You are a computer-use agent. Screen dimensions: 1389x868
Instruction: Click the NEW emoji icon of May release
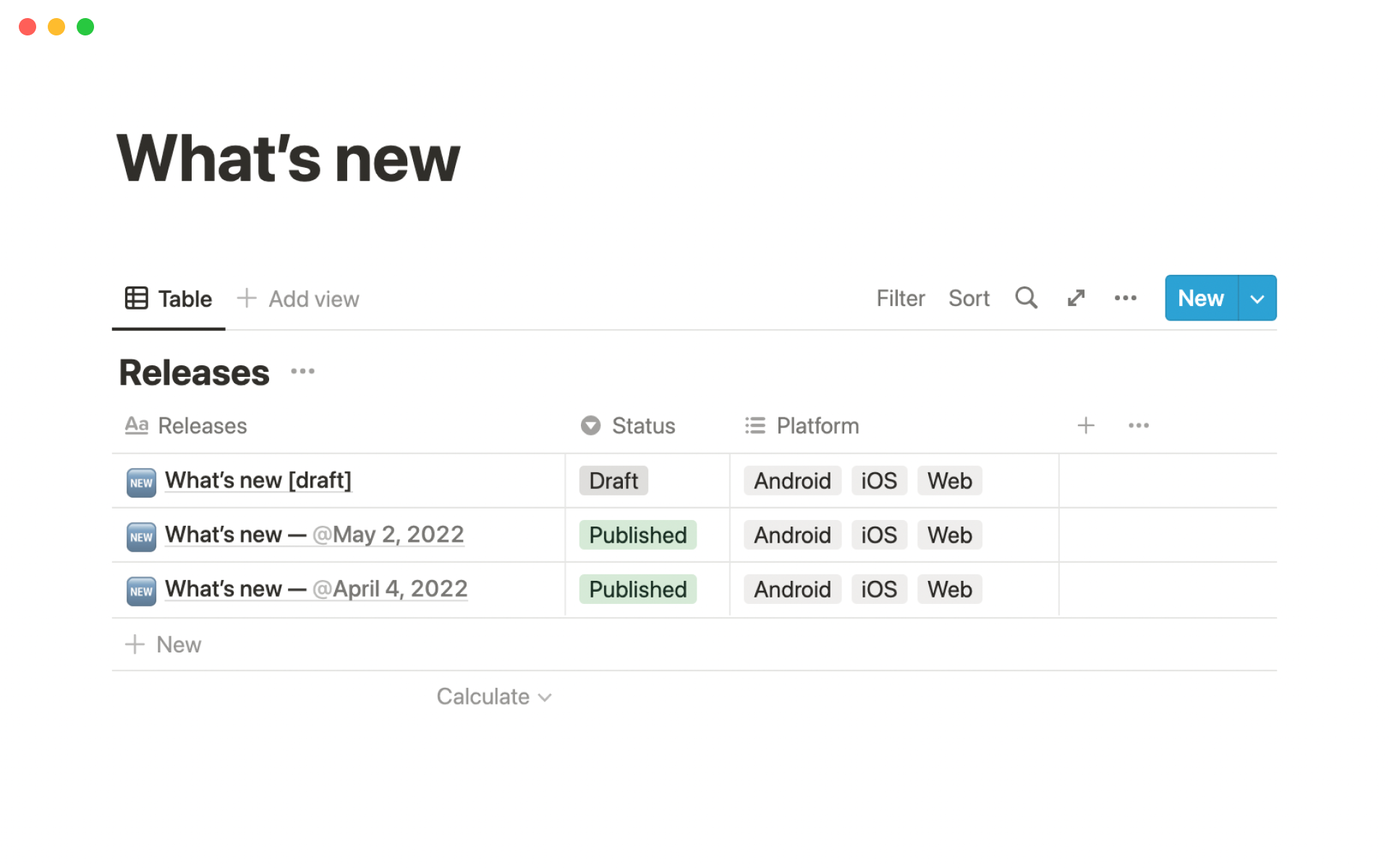coord(141,537)
